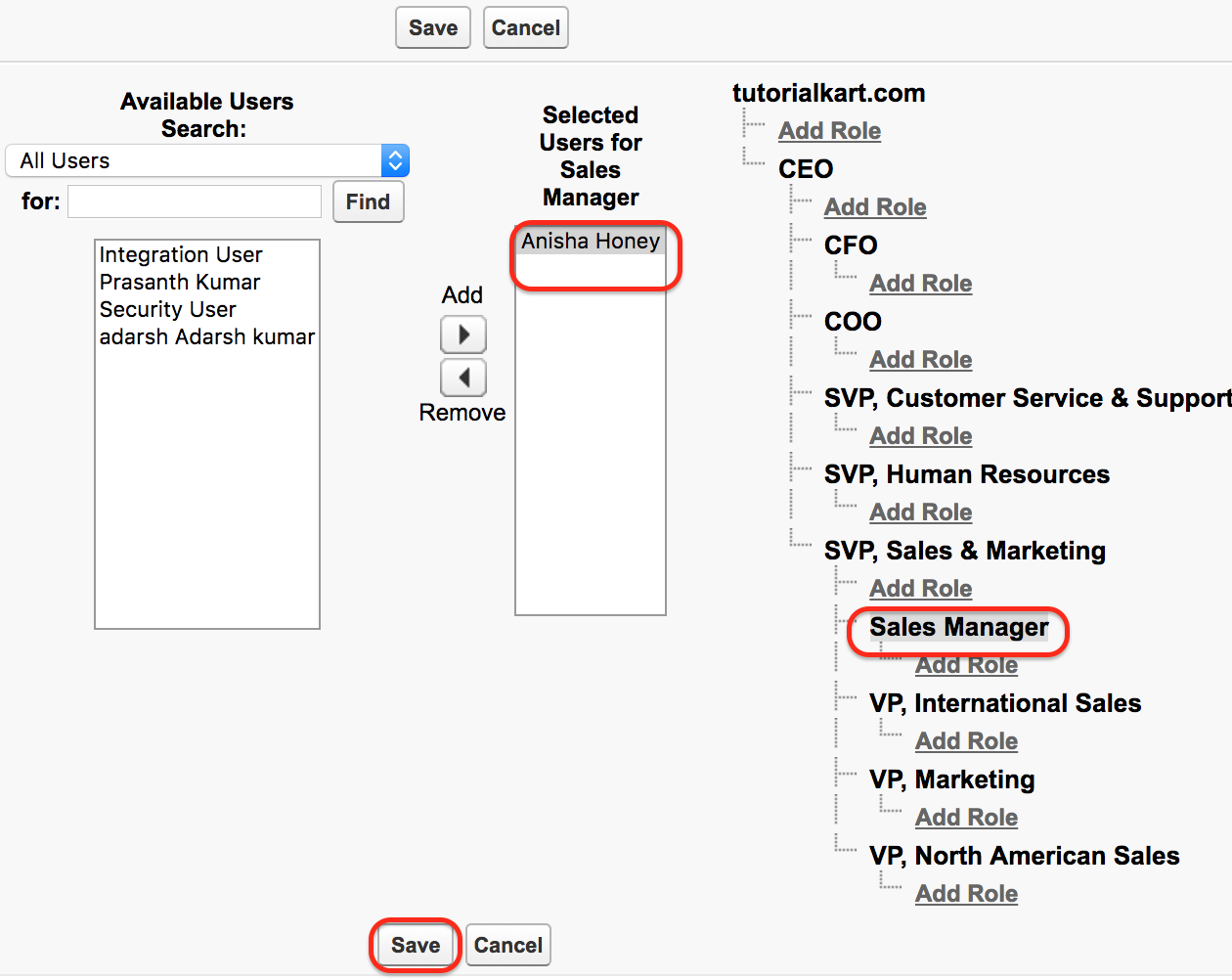Select VP, Marketing role

point(952,780)
